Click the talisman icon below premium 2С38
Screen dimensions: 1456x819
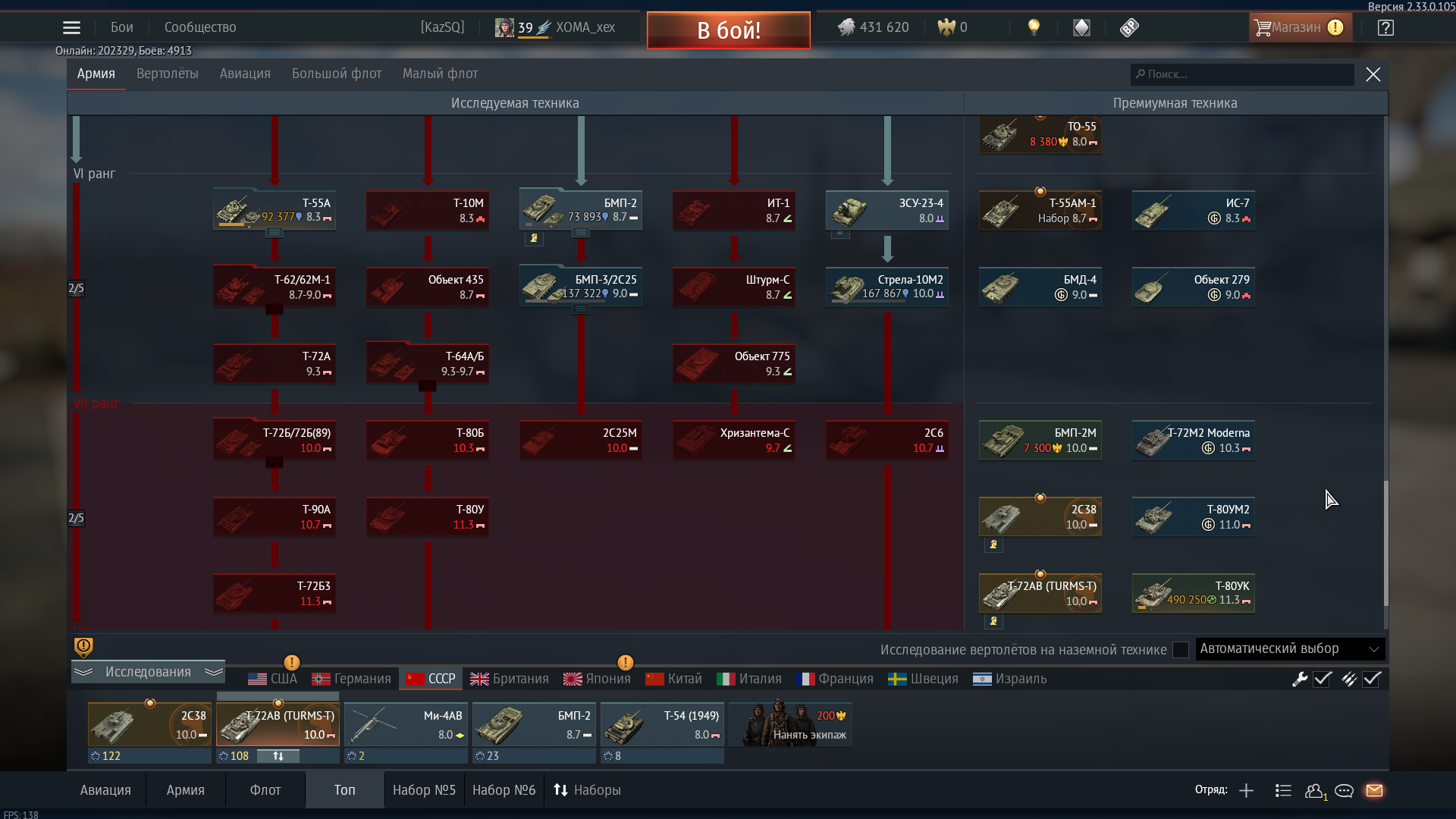tap(993, 544)
